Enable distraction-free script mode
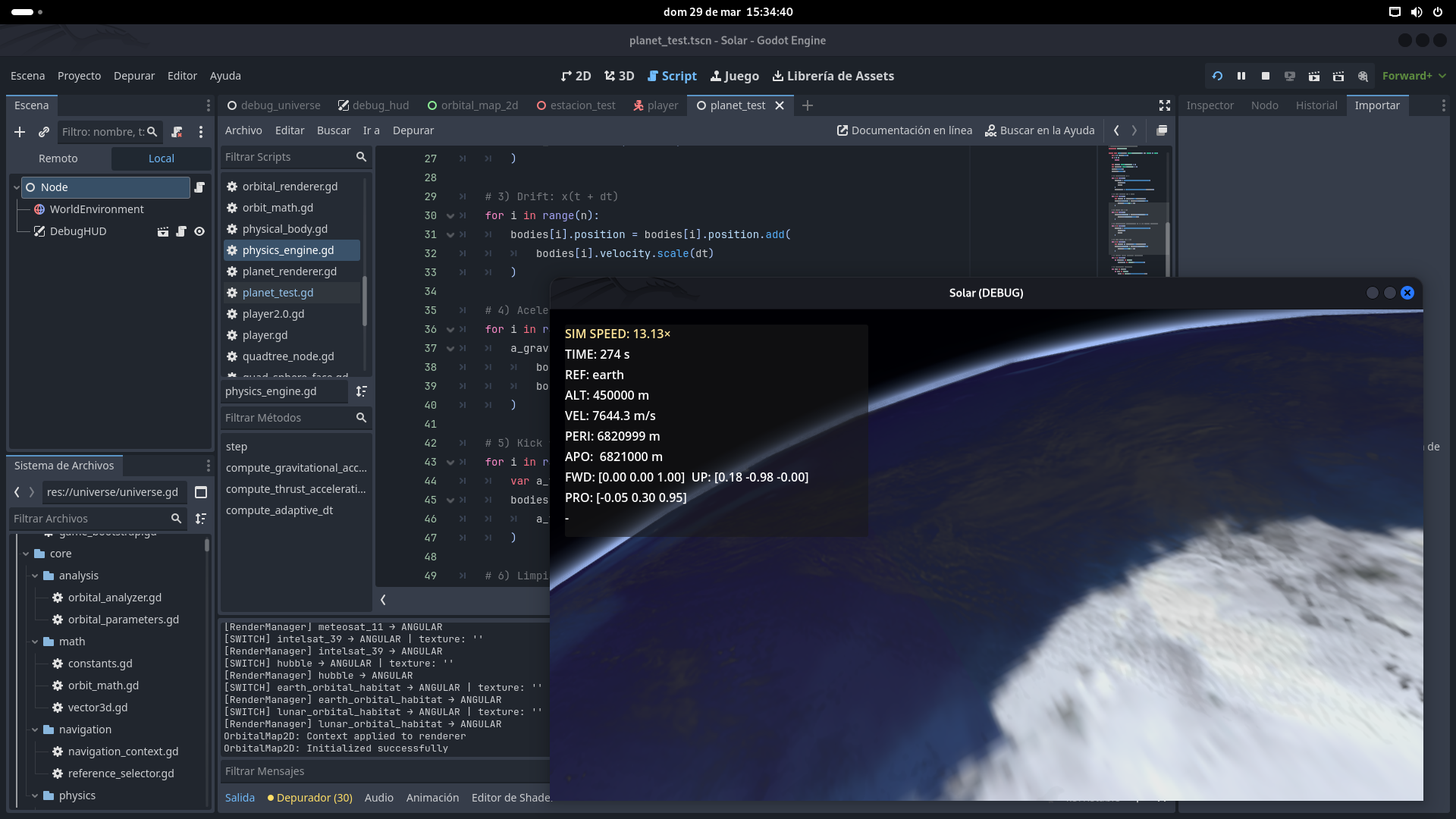The height and width of the screenshot is (819, 1456). [x=1165, y=105]
